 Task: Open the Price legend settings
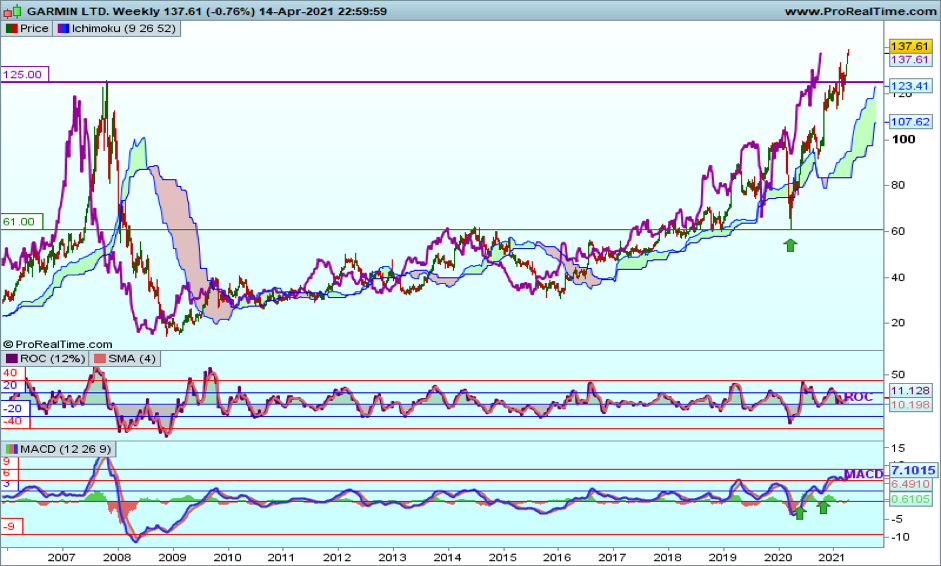(27, 28)
